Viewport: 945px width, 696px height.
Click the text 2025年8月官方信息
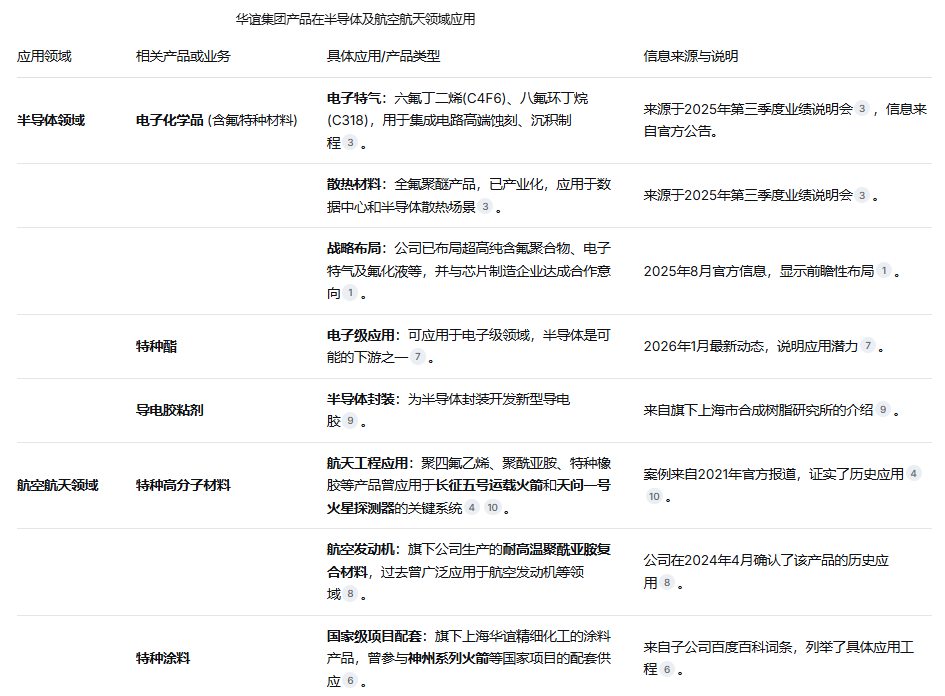pos(705,271)
